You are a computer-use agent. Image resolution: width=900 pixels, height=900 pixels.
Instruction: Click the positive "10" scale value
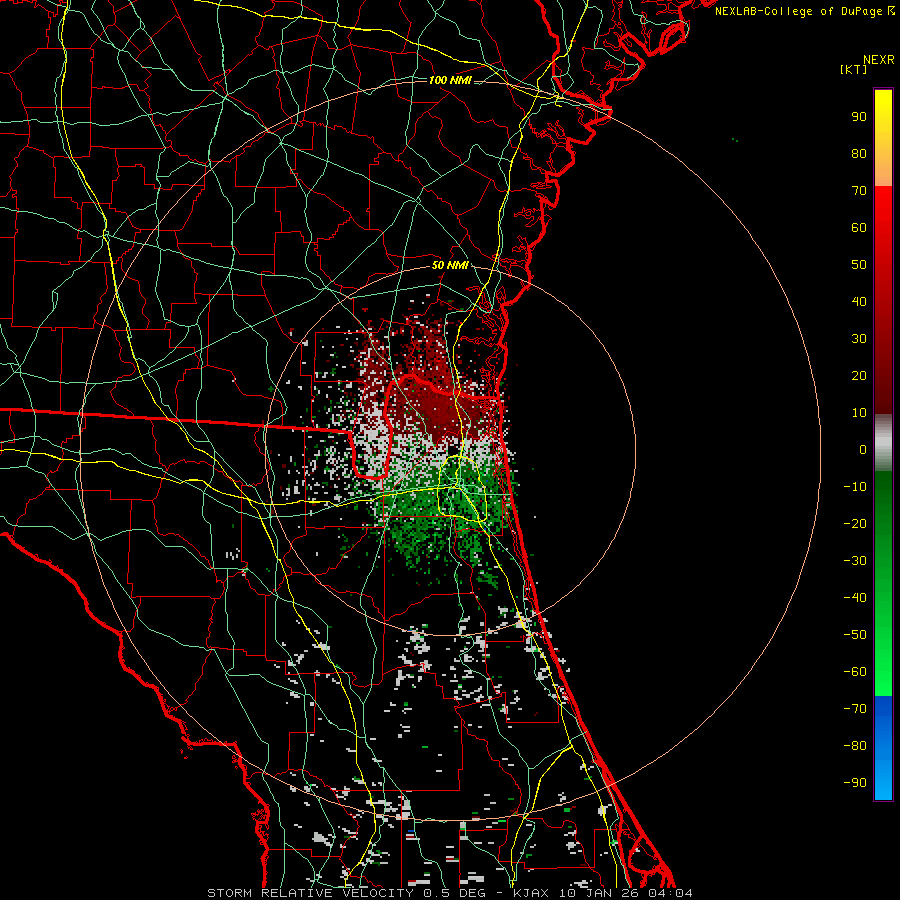coord(859,413)
